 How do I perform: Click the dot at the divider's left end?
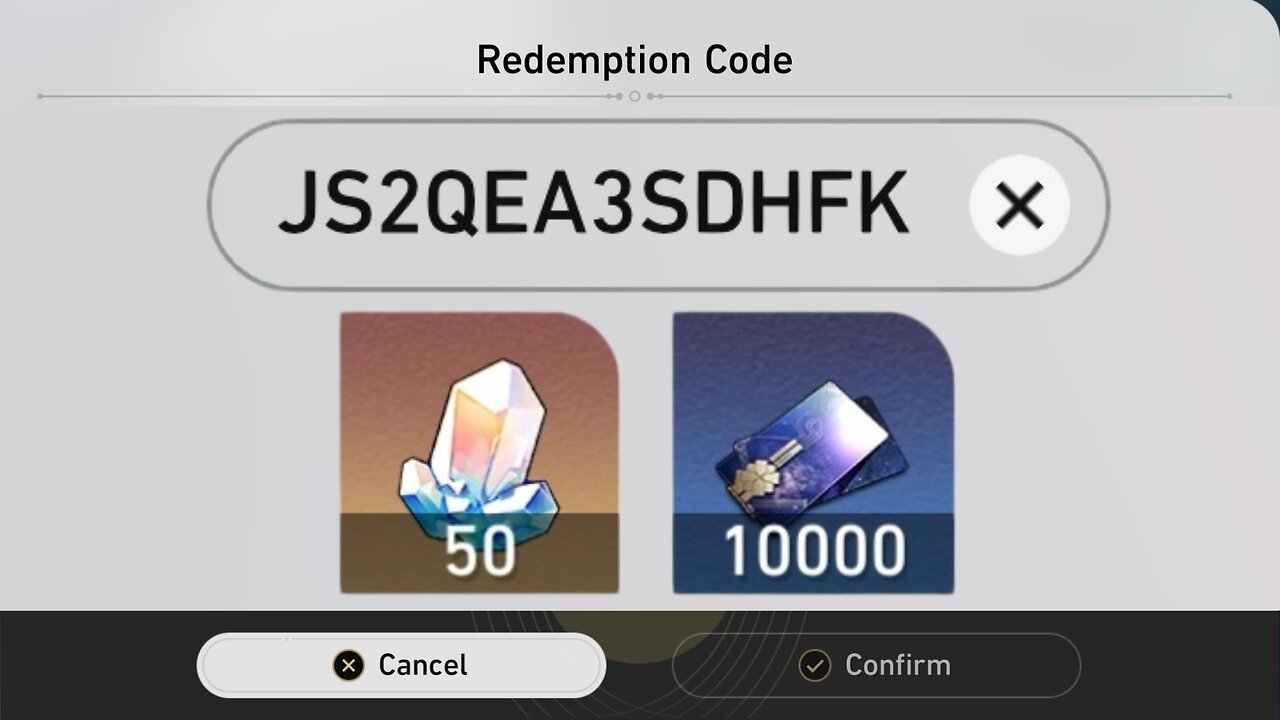click(40, 96)
